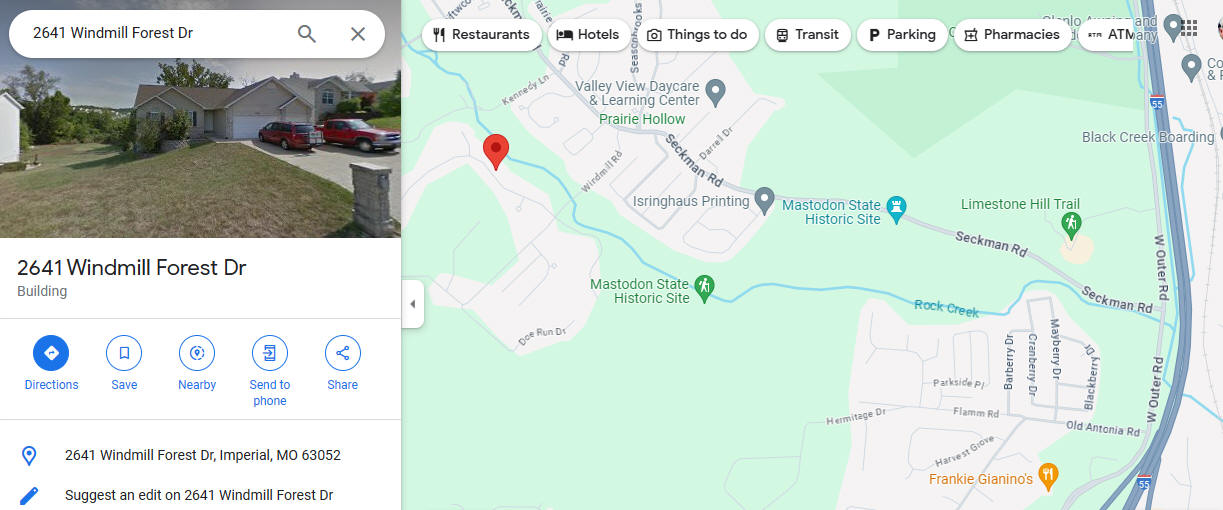
Task: Show Transit options on map
Action: point(808,35)
